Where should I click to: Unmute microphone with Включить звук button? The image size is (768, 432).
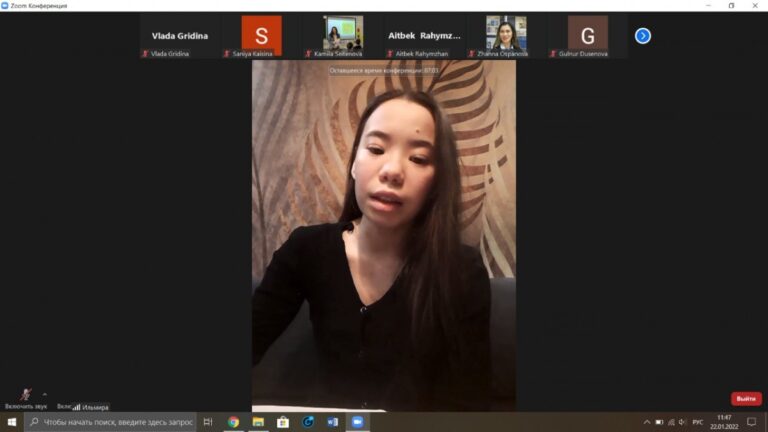click(x=25, y=397)
